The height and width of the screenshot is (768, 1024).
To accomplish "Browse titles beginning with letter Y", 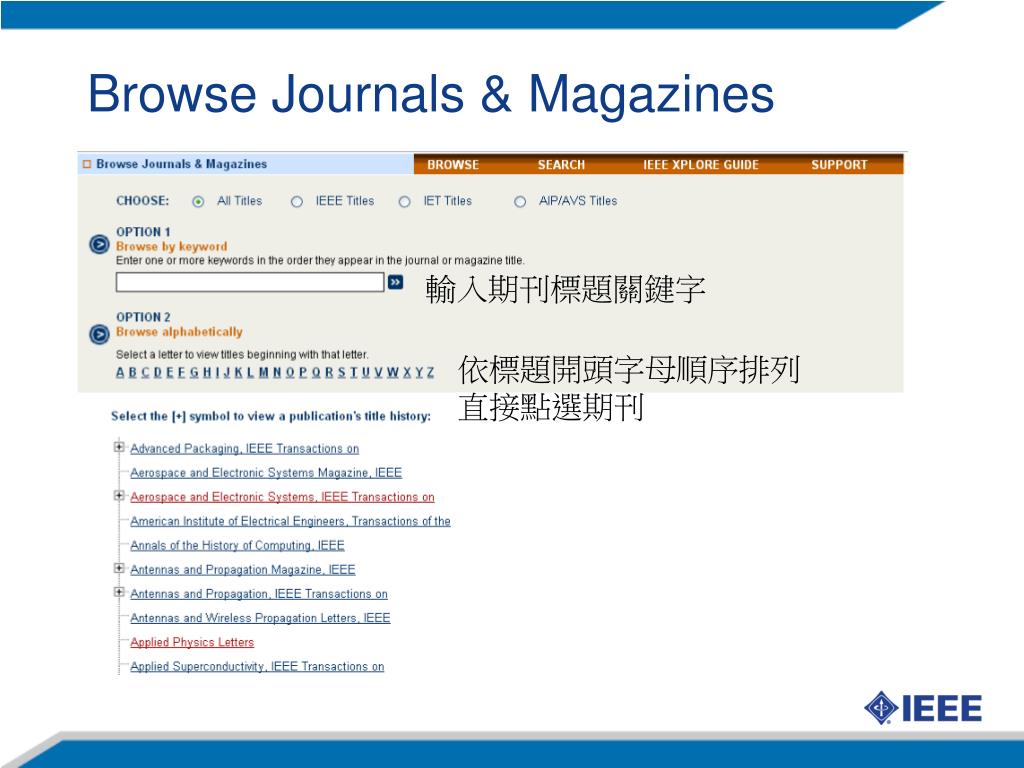I will coord(419,372).
